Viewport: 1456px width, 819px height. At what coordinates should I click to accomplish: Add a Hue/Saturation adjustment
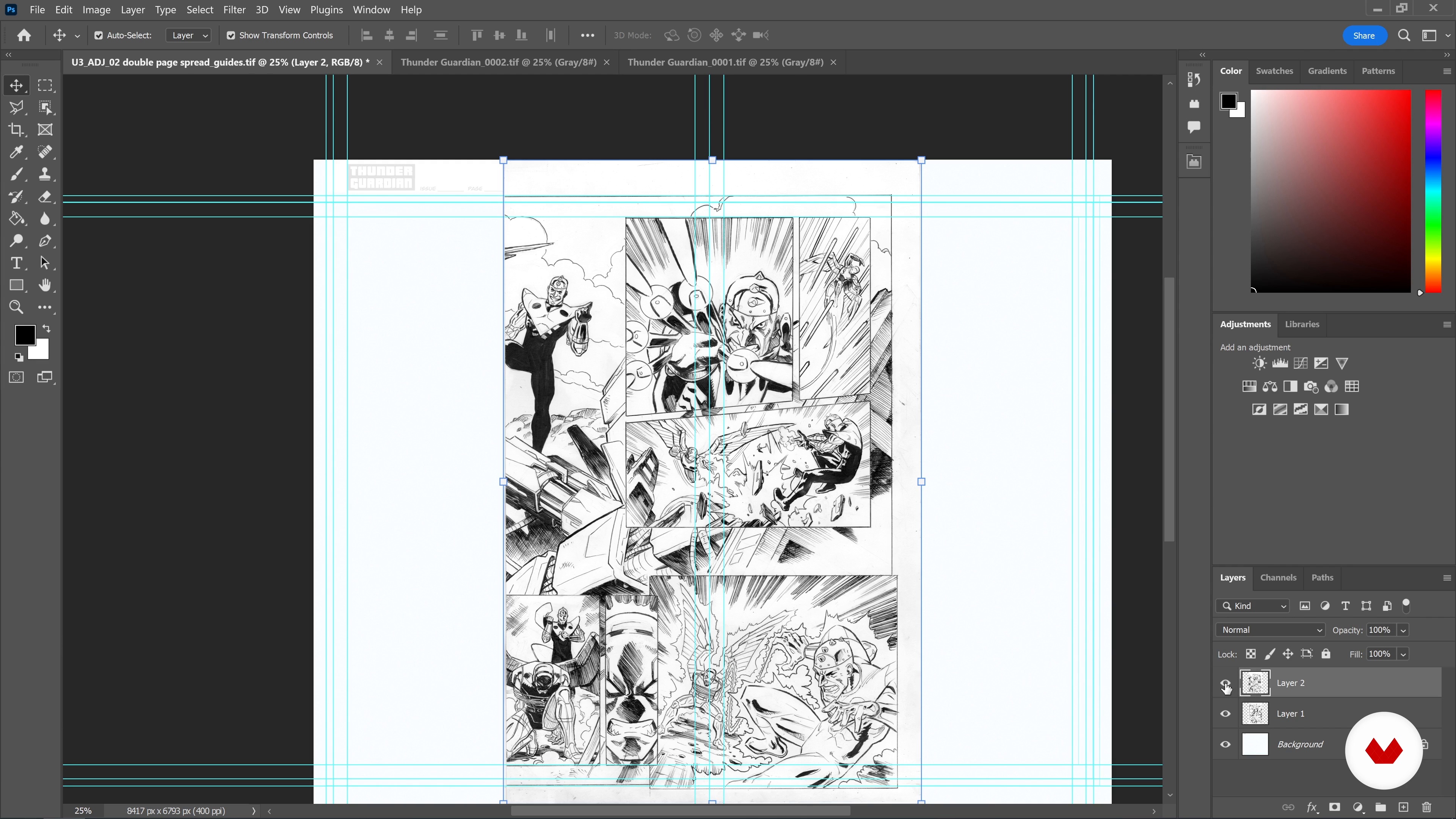(1249, 387)
